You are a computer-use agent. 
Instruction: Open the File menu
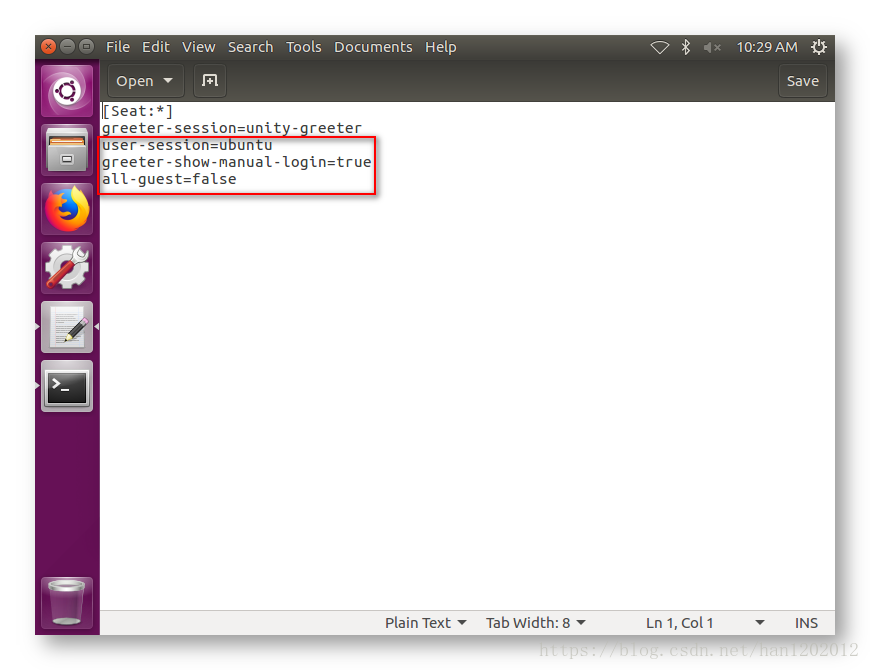[118, 47]
